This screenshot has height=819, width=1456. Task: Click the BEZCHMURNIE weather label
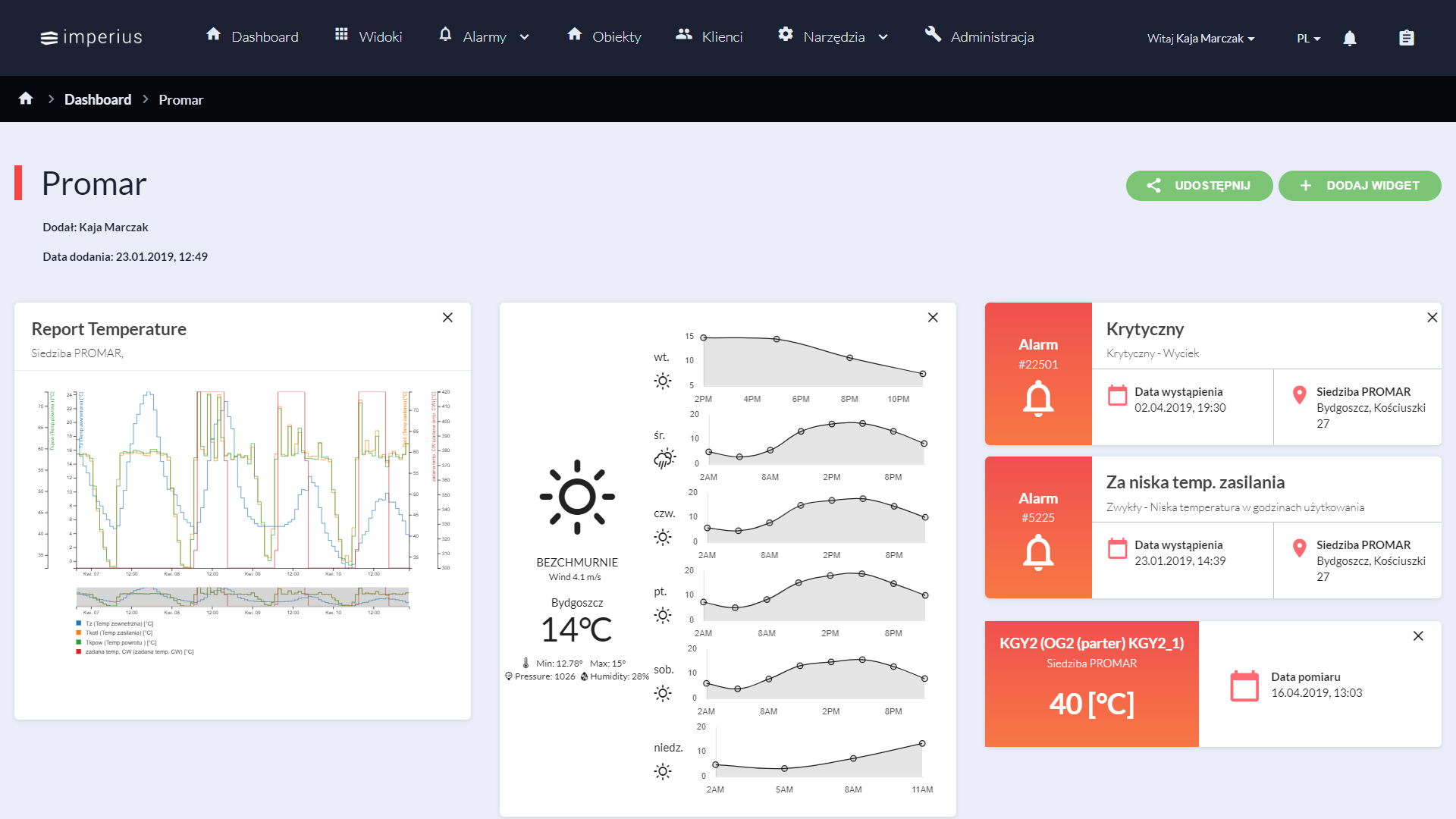tap(577, 563)
